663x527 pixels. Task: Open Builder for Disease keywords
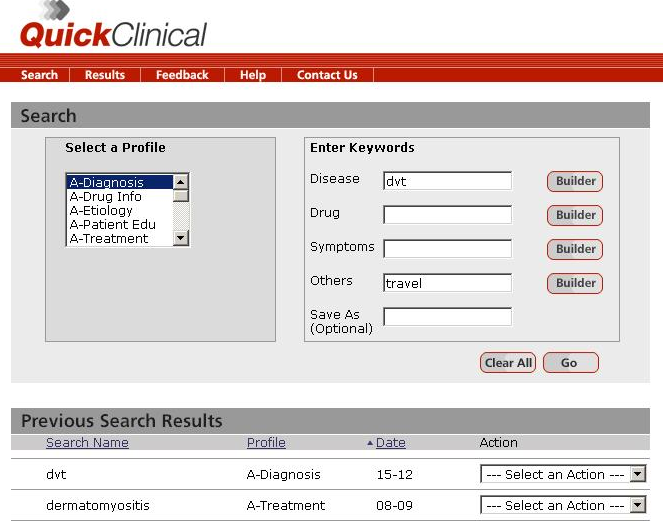(x=575, y=181)
